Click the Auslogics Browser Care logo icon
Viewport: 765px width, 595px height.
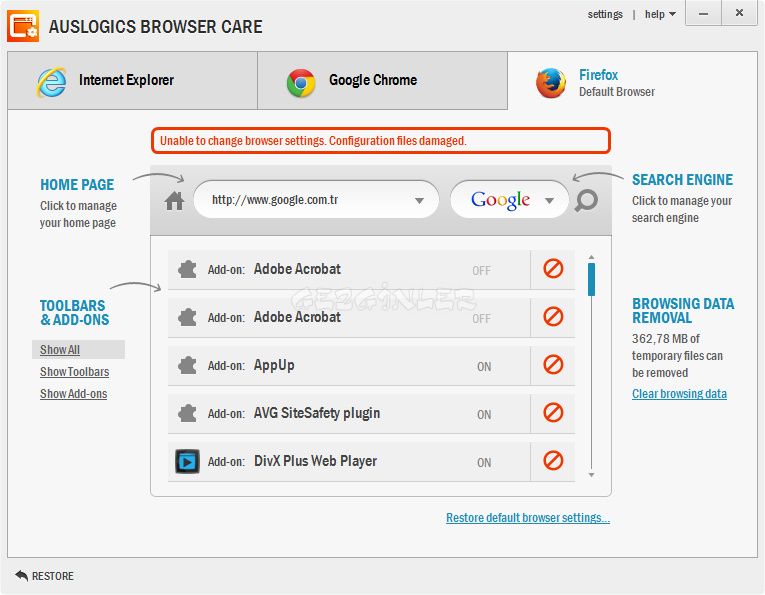click(23, 26)
